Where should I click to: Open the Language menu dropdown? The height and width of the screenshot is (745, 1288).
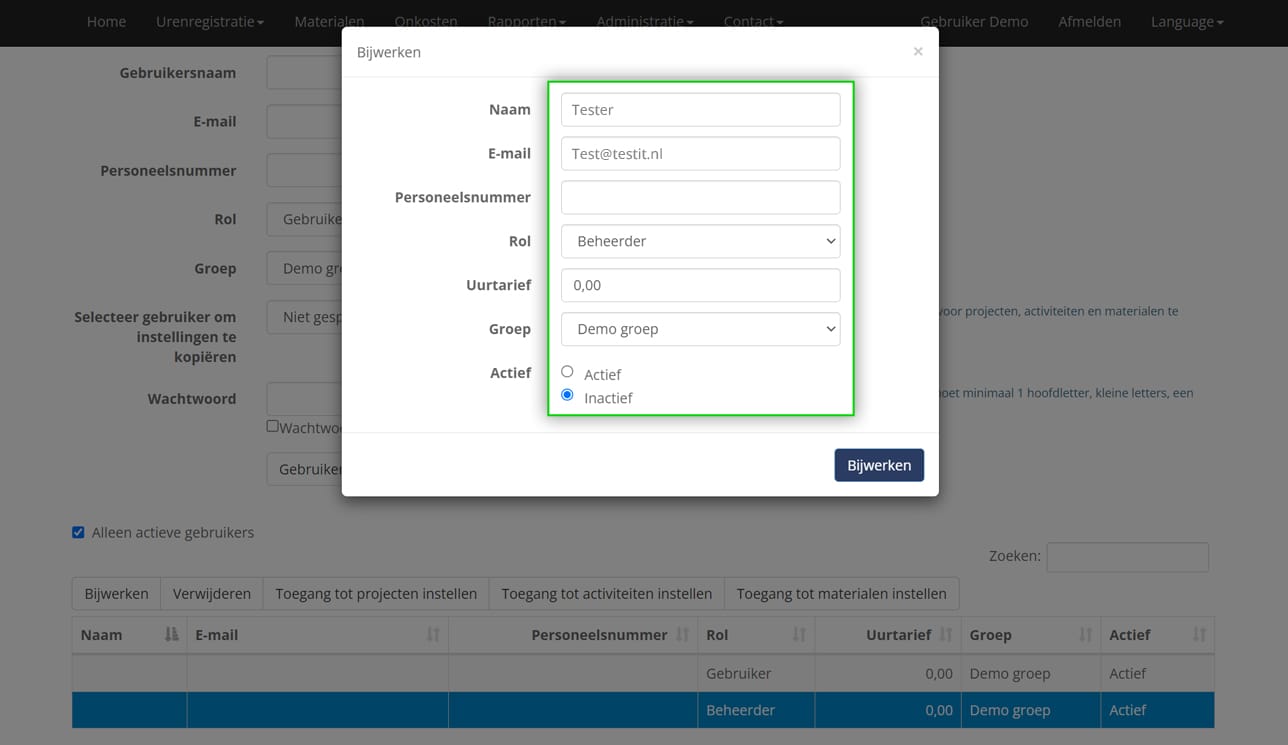tap(1186, 22)
